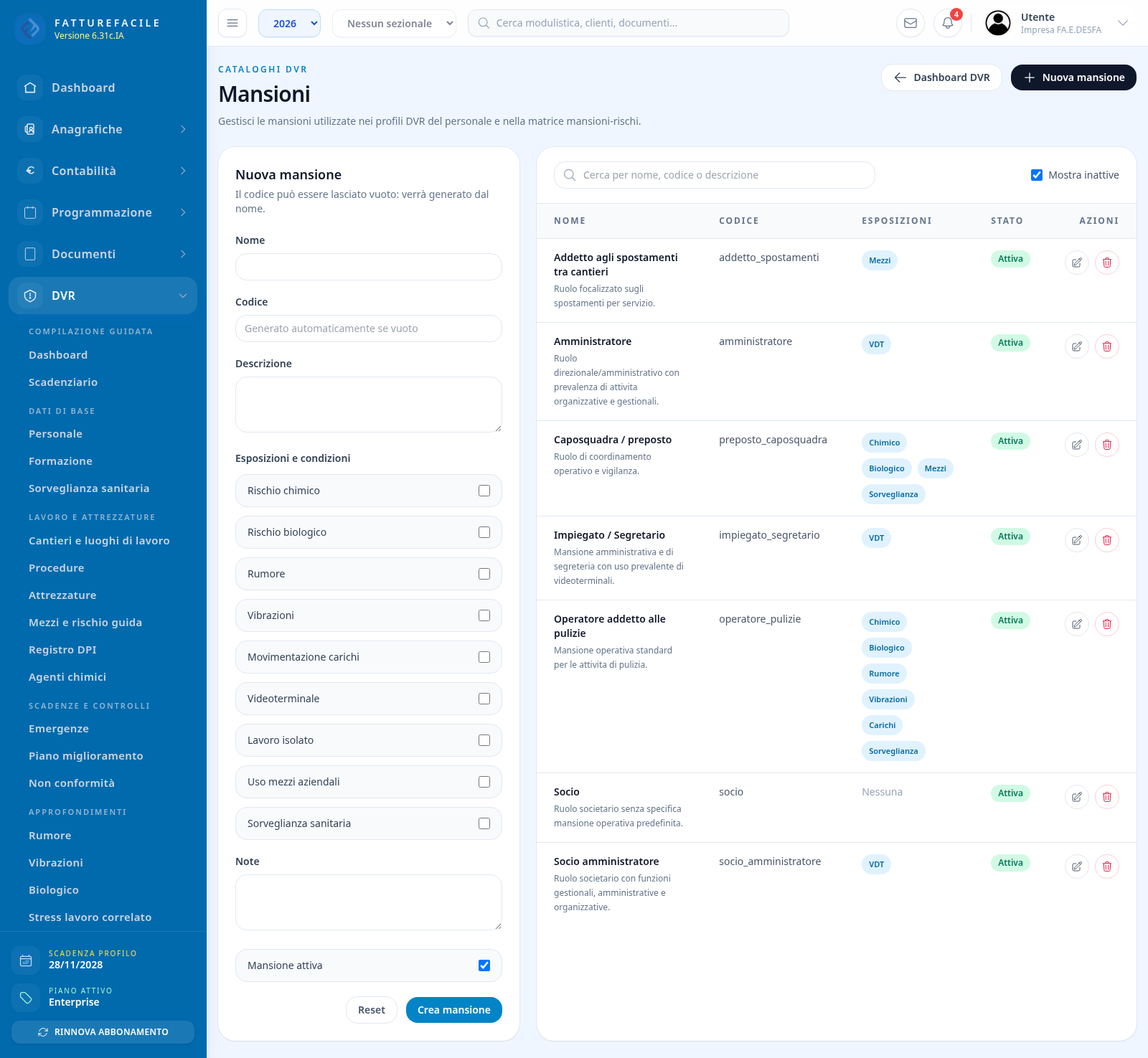This screenshot has height=1058, width=1148.
Task: Open the mail envelope icon
Action: pos(911,23)
